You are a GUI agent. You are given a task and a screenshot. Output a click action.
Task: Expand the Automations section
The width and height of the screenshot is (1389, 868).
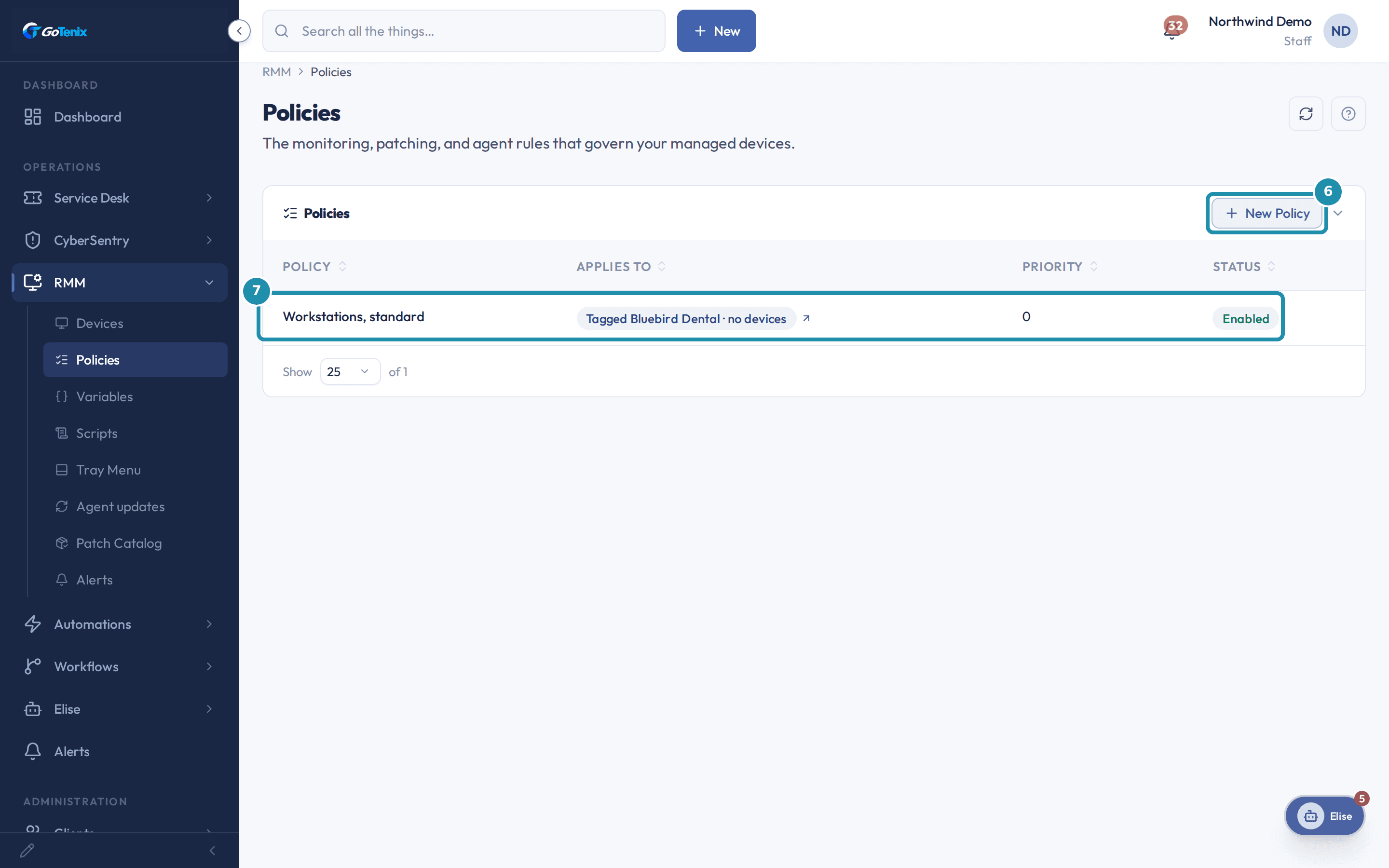pos(120,624)
